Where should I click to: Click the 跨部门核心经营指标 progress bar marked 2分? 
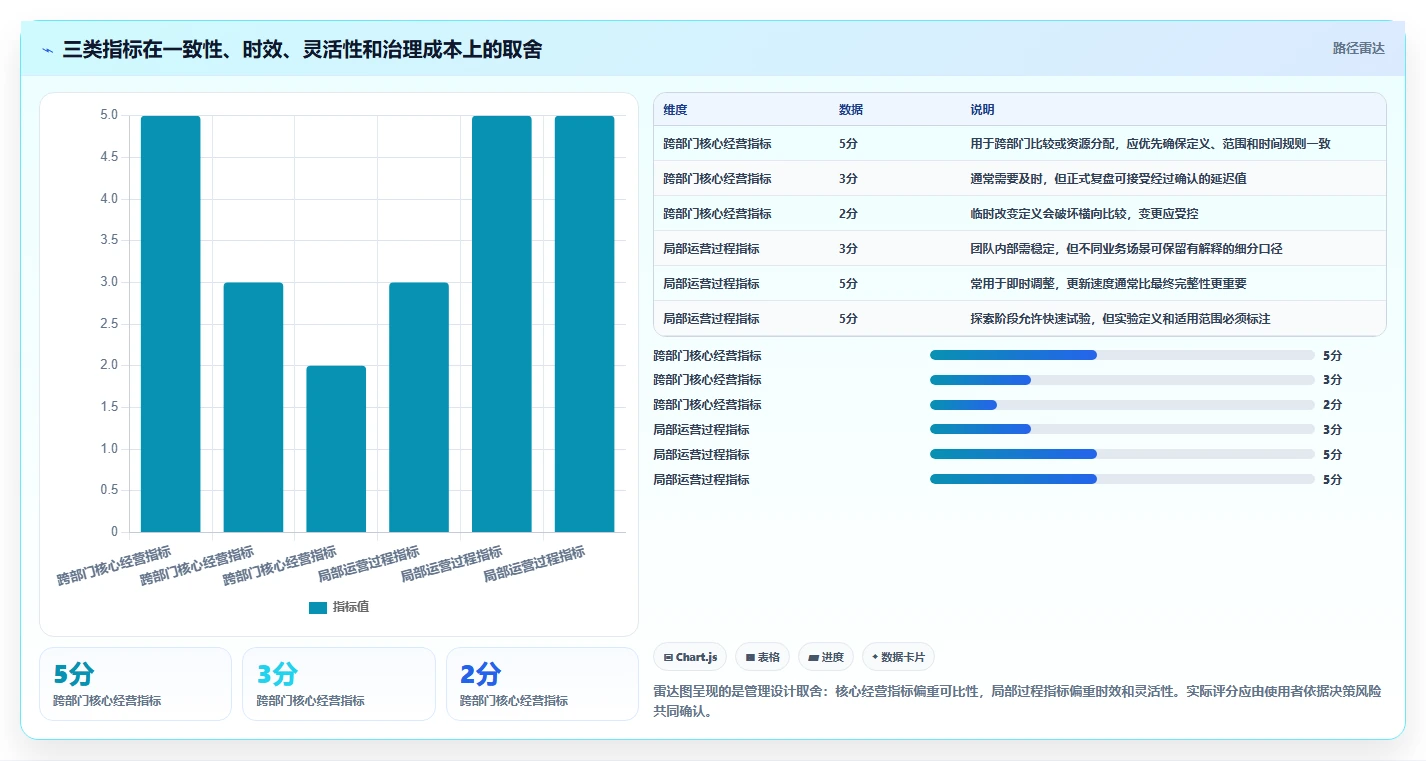point(1122,405)
